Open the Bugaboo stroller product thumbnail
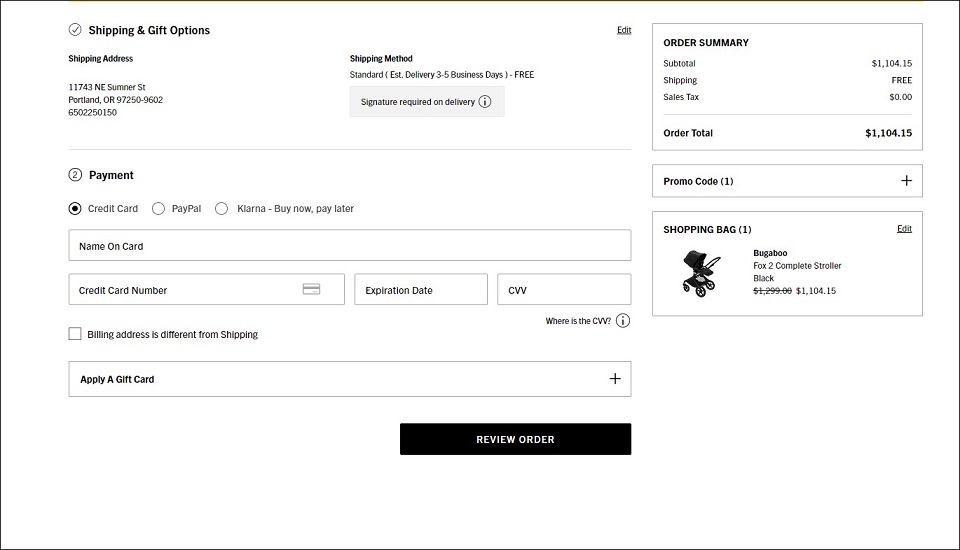Screen dimensions: 960x550 pyautogui.click(x=701, y=273)
